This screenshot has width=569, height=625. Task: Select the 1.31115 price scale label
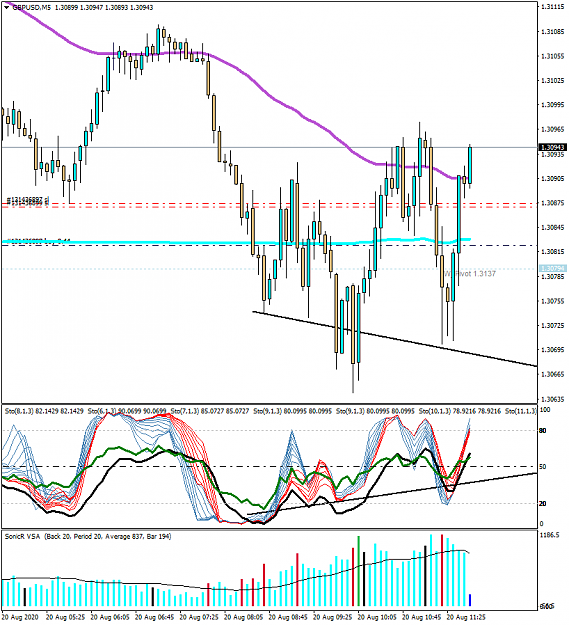click(x=553, y=7)
